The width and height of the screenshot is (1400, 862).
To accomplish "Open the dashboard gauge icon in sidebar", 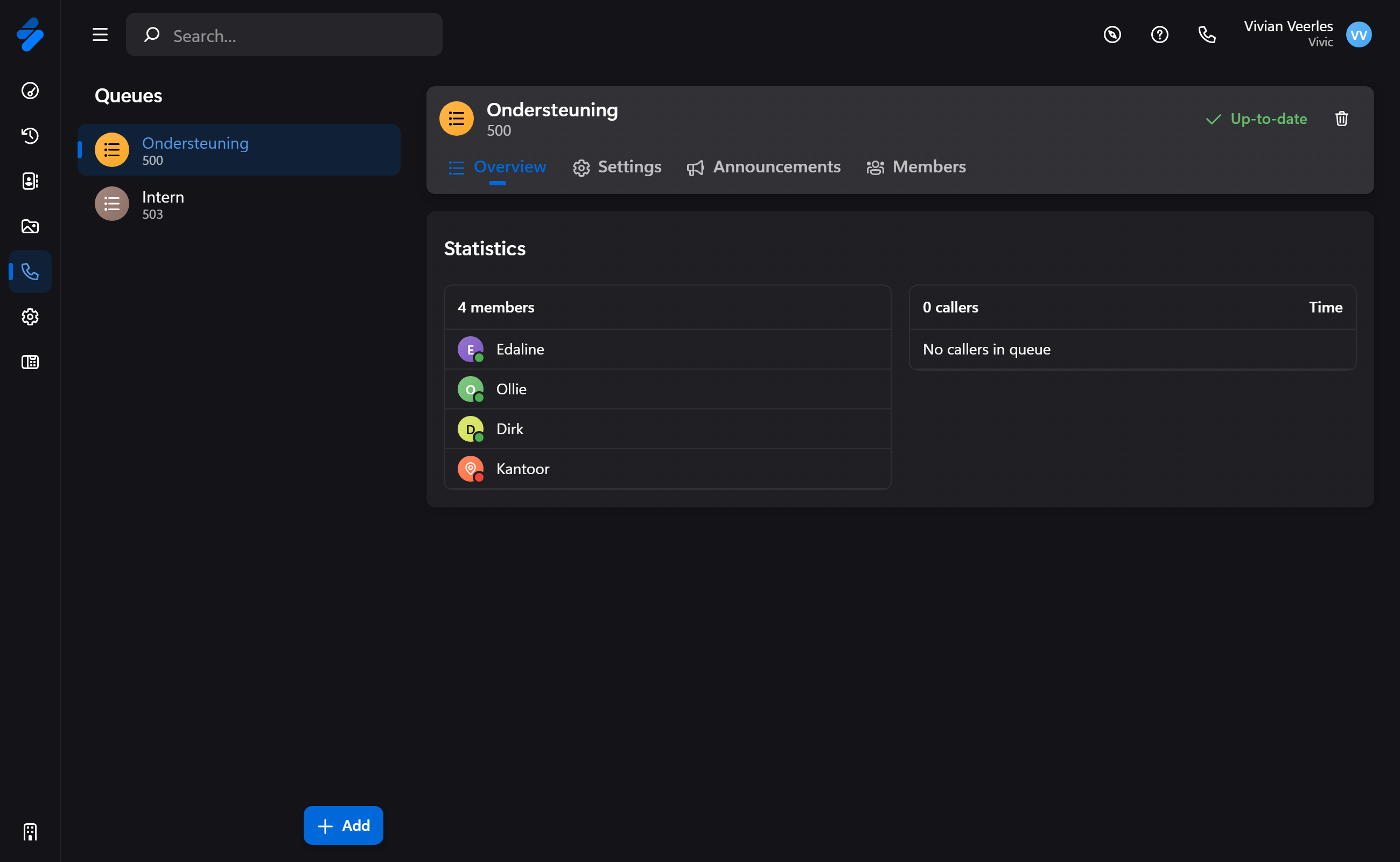I will pos(30,91).
